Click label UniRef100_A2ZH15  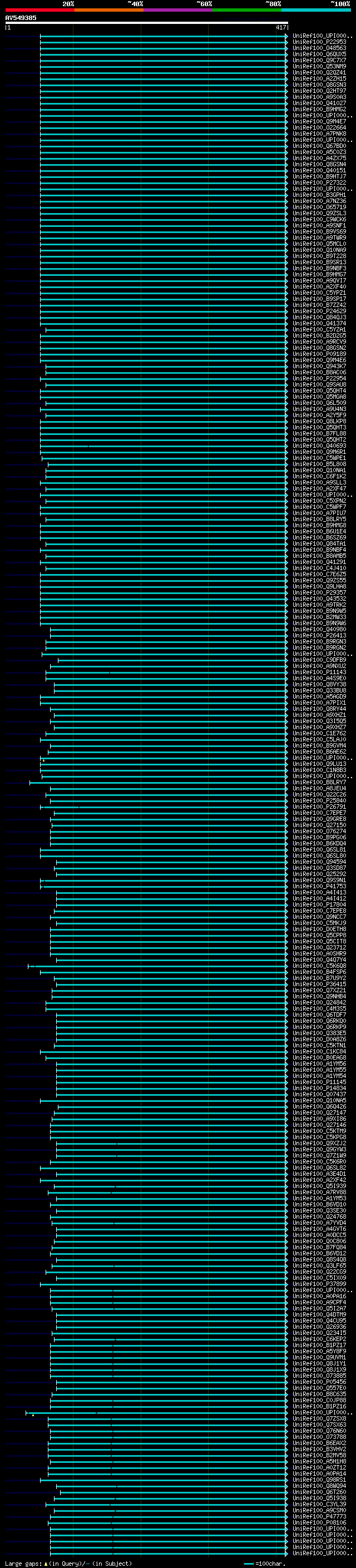(x=319, y=78)
